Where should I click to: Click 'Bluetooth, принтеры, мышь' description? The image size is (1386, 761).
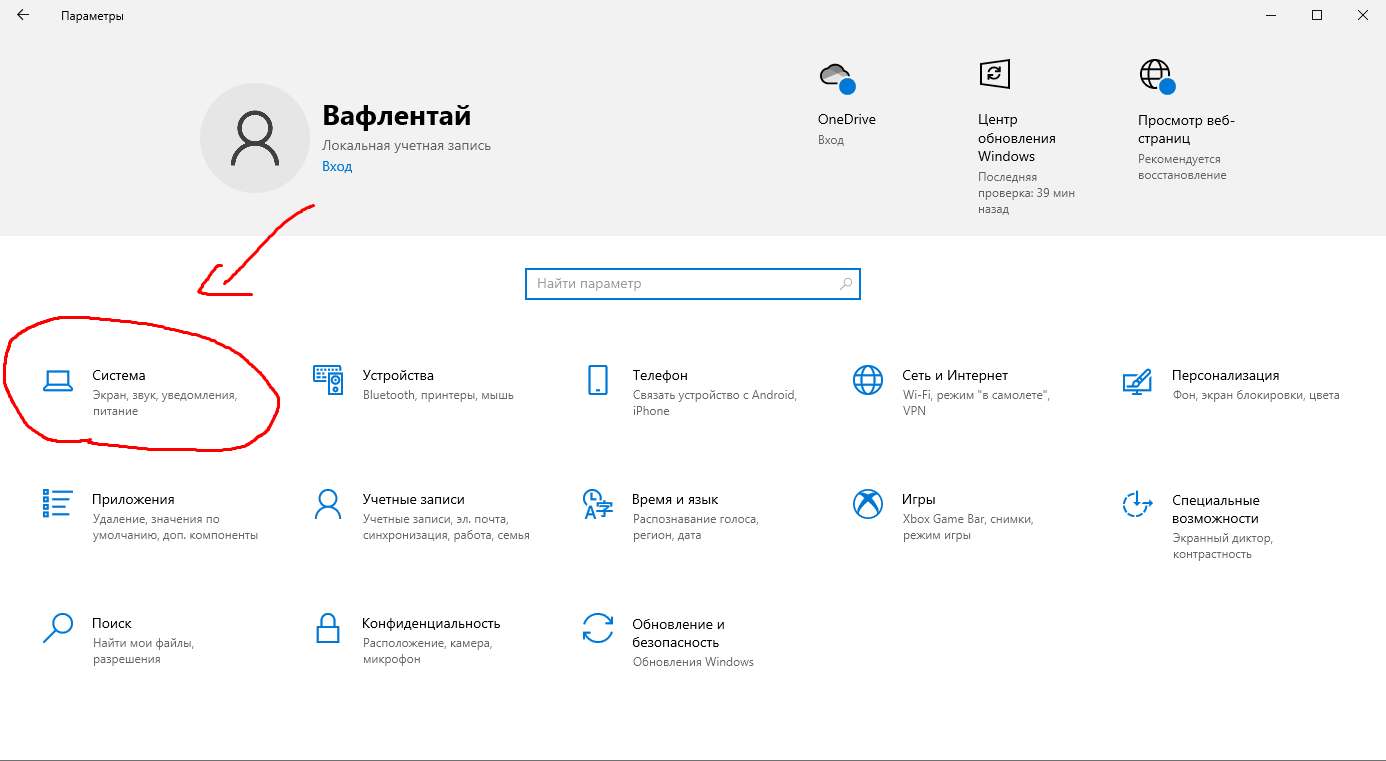438,395
